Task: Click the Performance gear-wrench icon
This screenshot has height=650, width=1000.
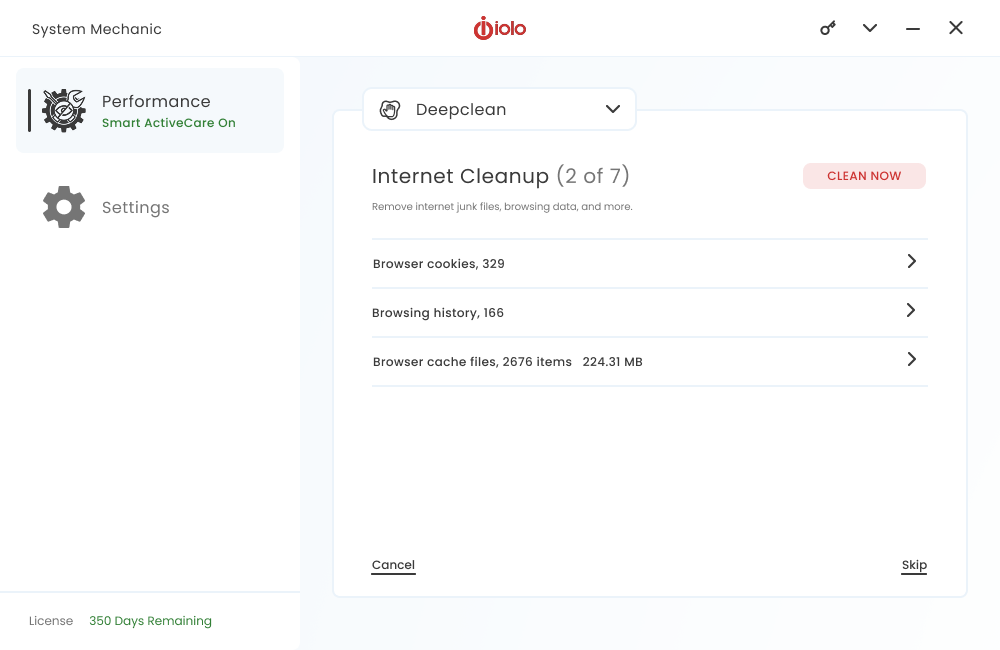Action: [64, 111]
